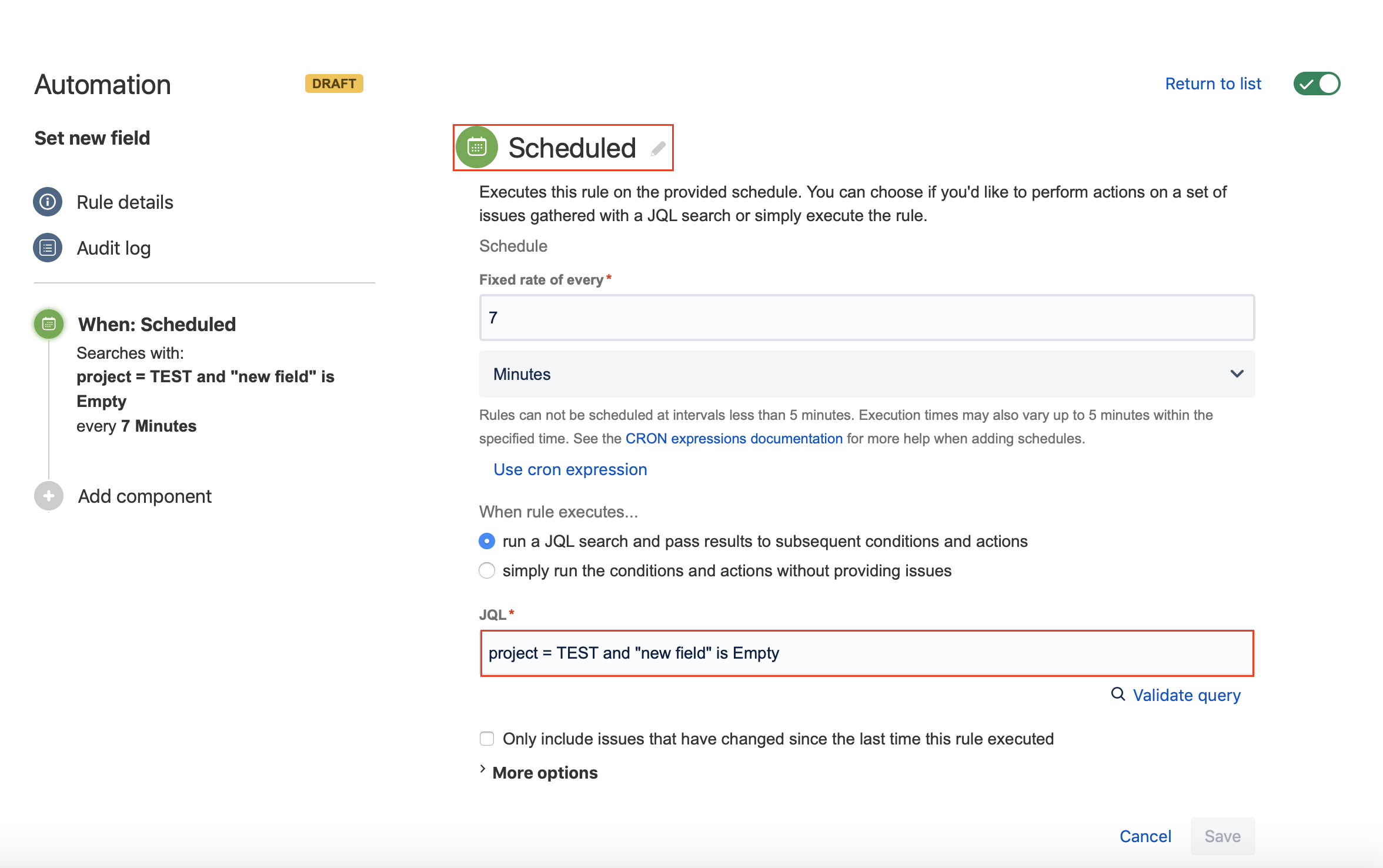
Task: Click the calendar icon beside When: Scheduled
Action: [x=48, y=323]
